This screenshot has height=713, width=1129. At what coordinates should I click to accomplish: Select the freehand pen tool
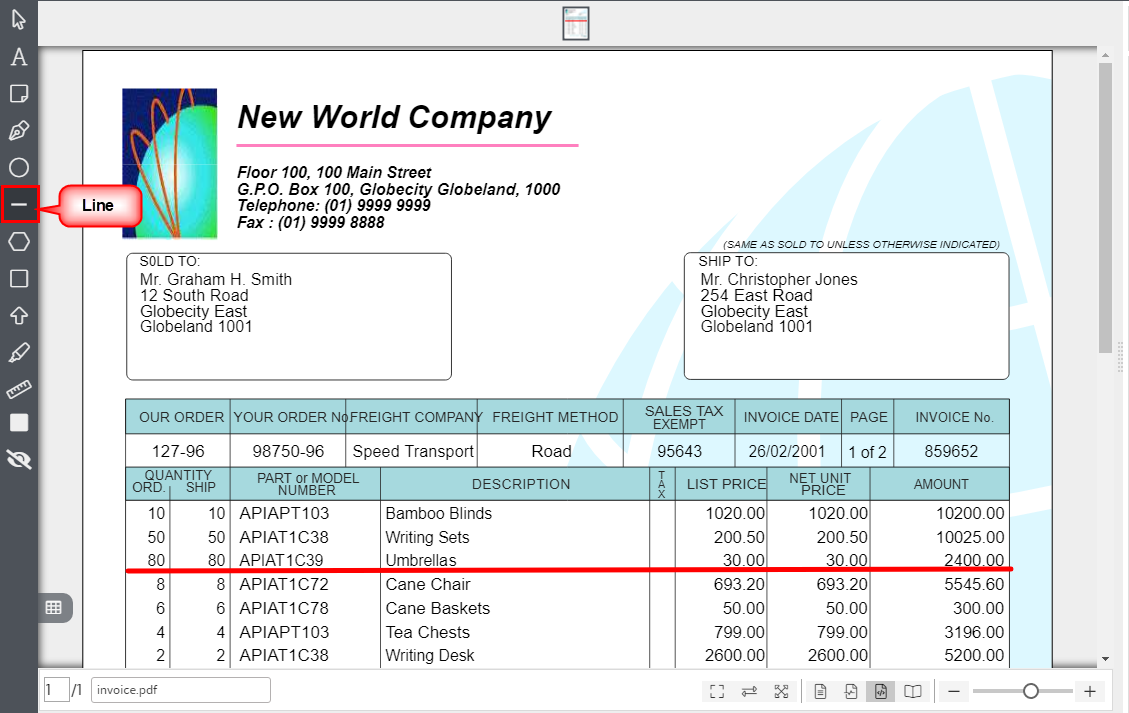click(19, 131)
